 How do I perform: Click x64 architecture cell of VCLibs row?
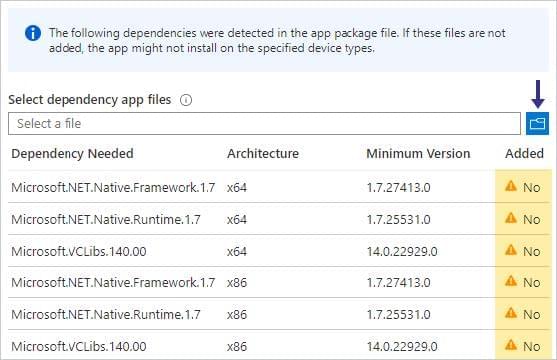237,251
